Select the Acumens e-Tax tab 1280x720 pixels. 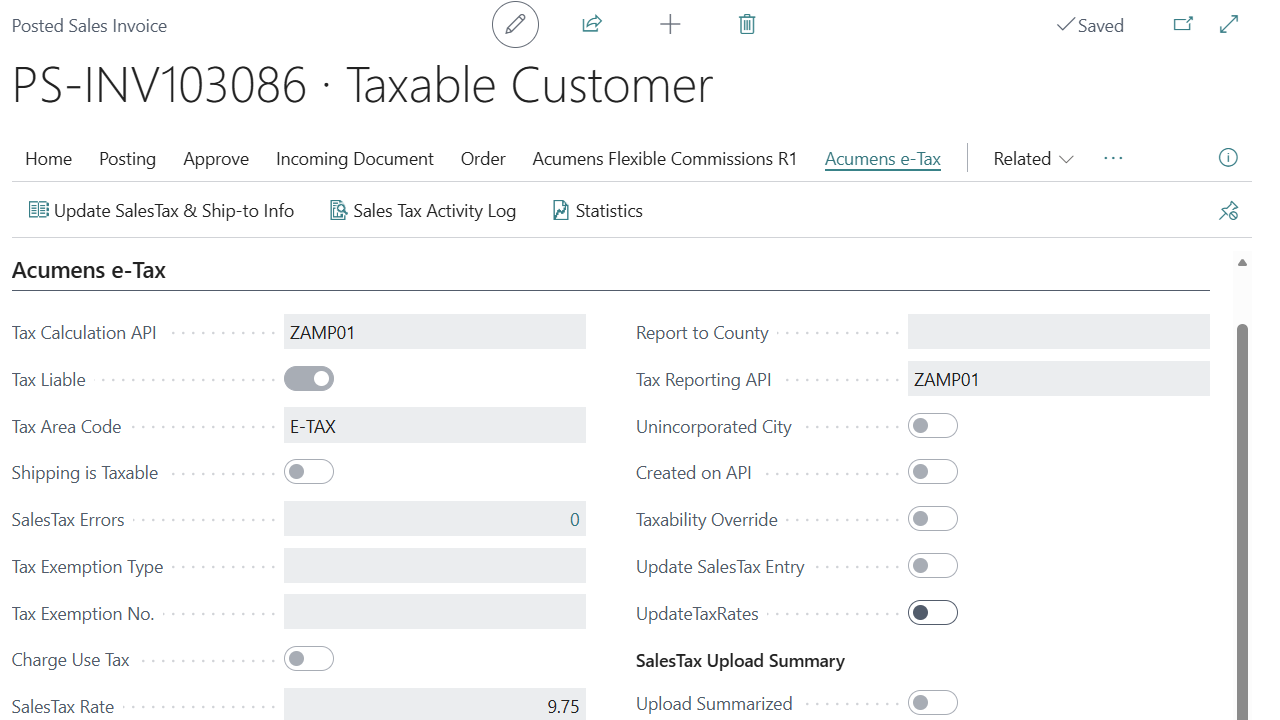click(883, 159)
